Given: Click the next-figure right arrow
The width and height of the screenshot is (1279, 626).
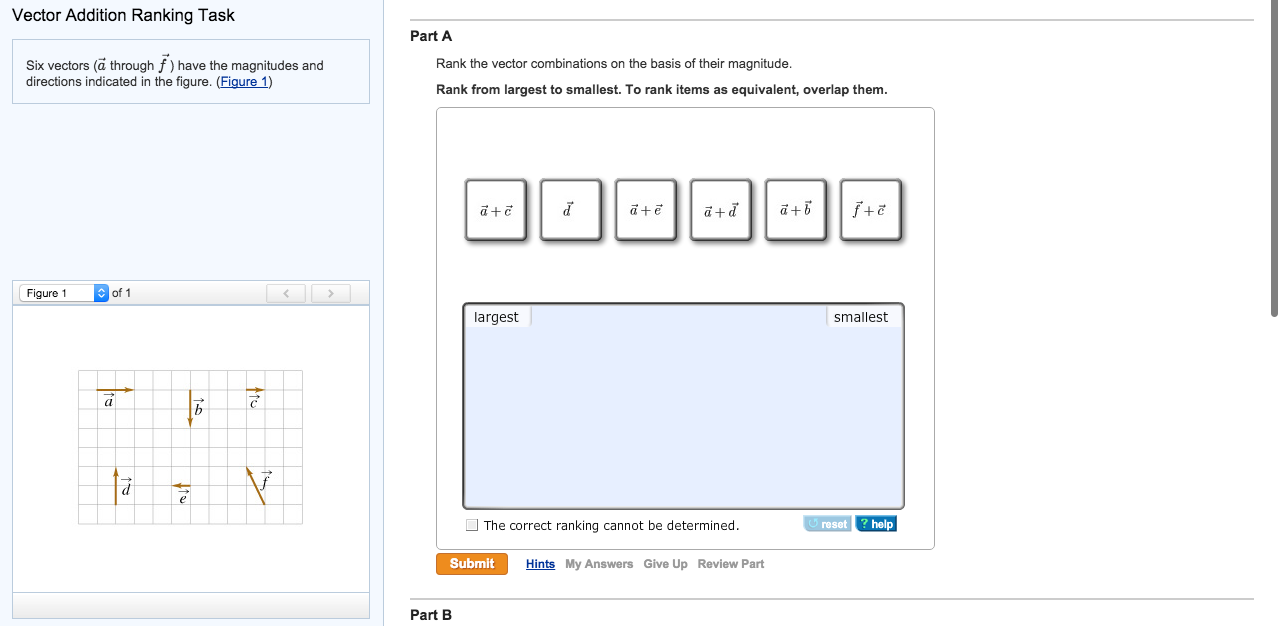Looking at the screenshot, I should pos(330,292).
